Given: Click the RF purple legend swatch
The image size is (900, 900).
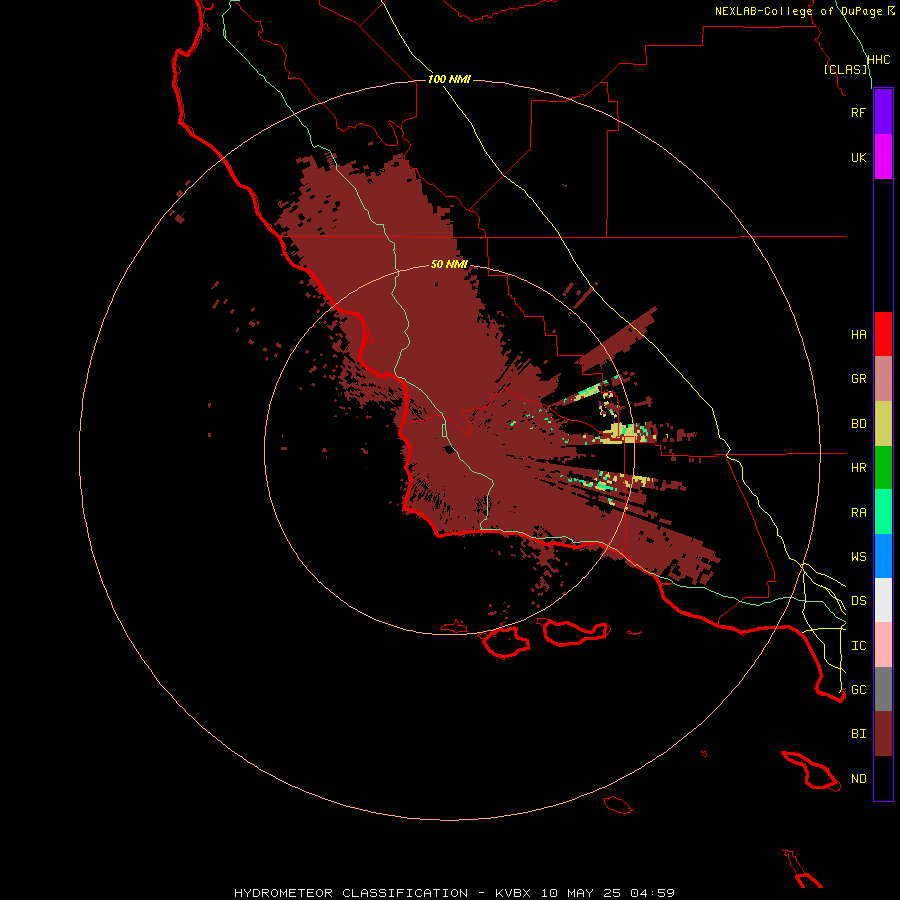Looking at the screenshot, I should pos(883,112).
